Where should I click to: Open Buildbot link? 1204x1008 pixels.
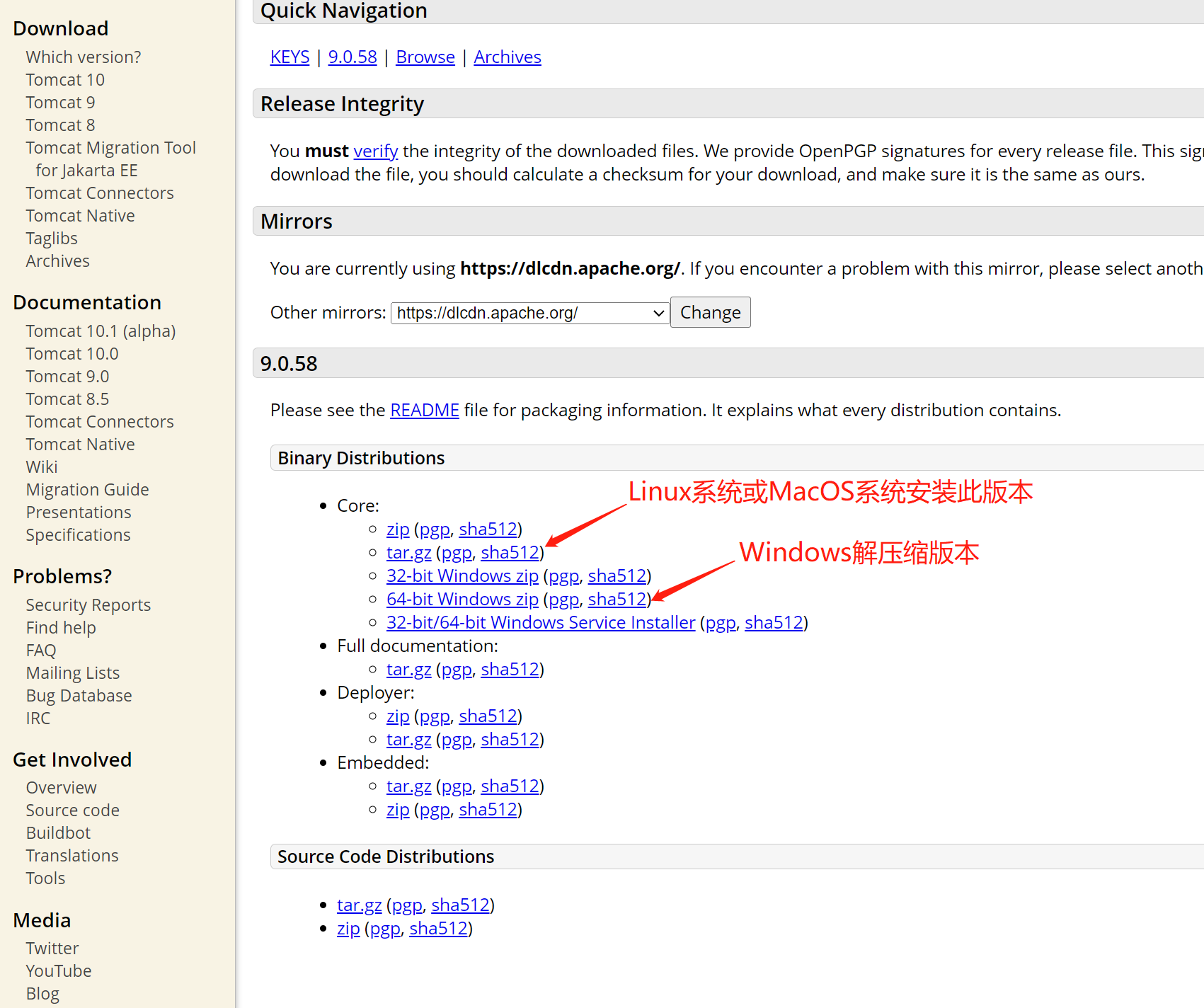click(x=58, y=833)
